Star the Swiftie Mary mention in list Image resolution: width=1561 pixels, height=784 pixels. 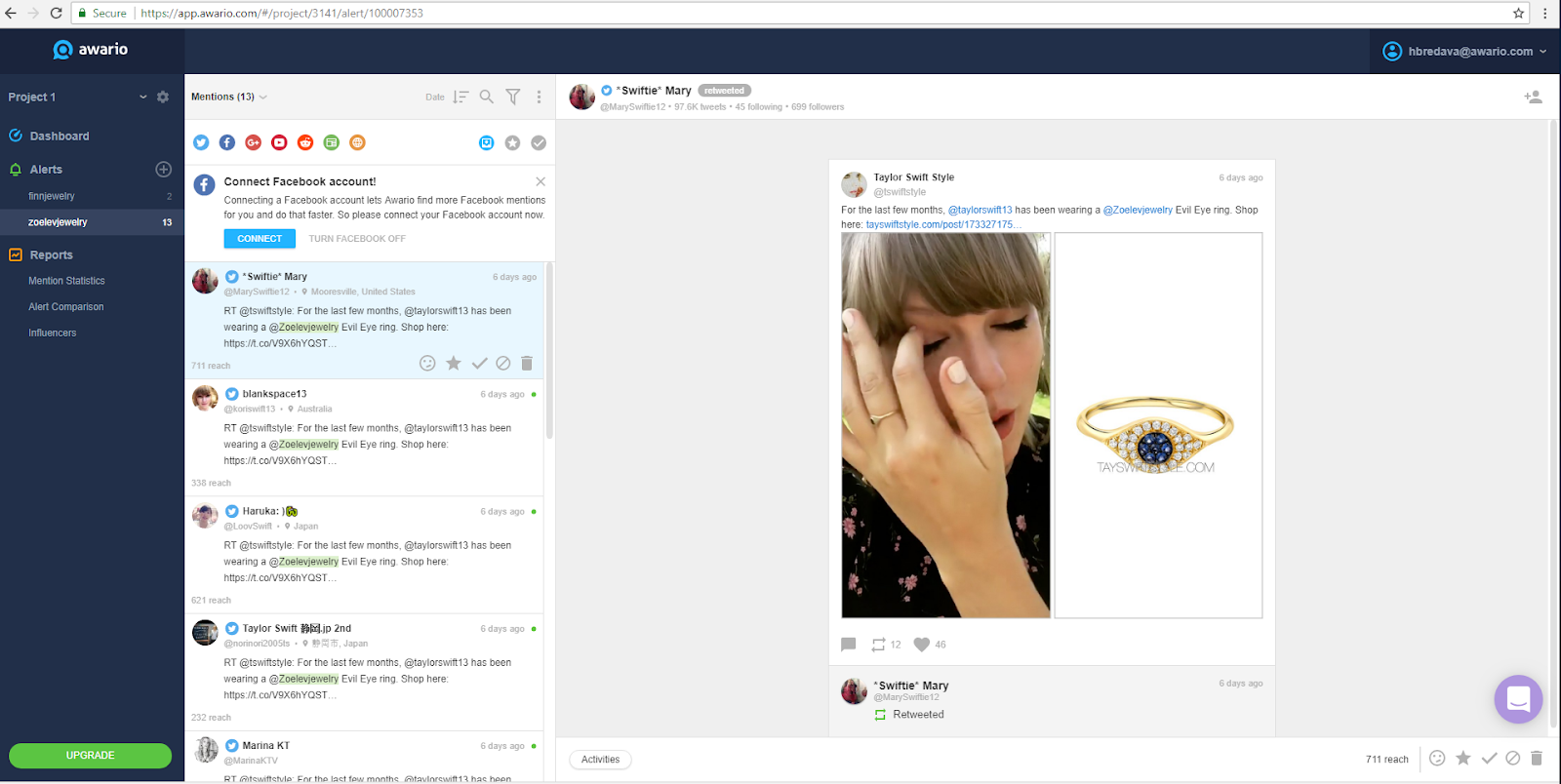[x=454, y=363]
